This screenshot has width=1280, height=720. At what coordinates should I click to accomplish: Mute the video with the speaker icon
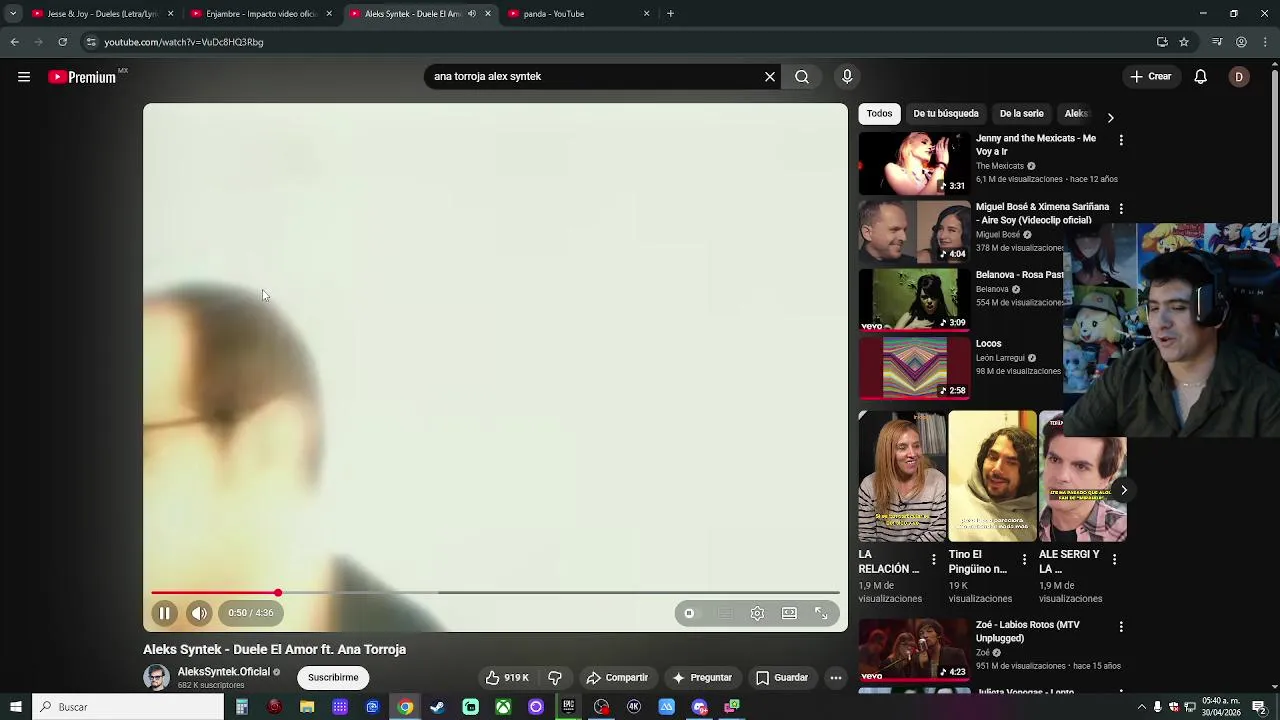pos(199,613)
